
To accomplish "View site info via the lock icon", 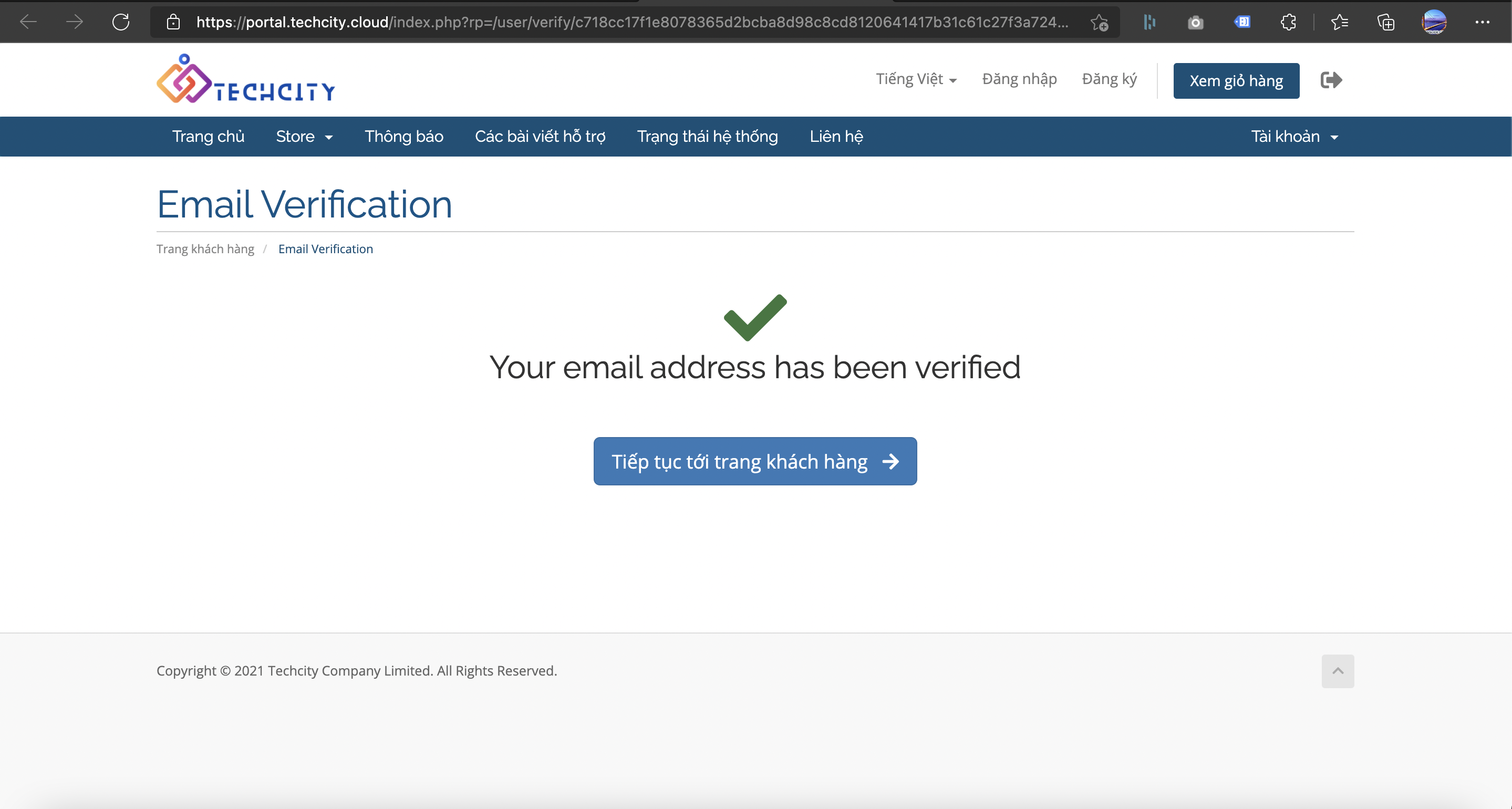I will pyautogui.click(x=173, y=22).
